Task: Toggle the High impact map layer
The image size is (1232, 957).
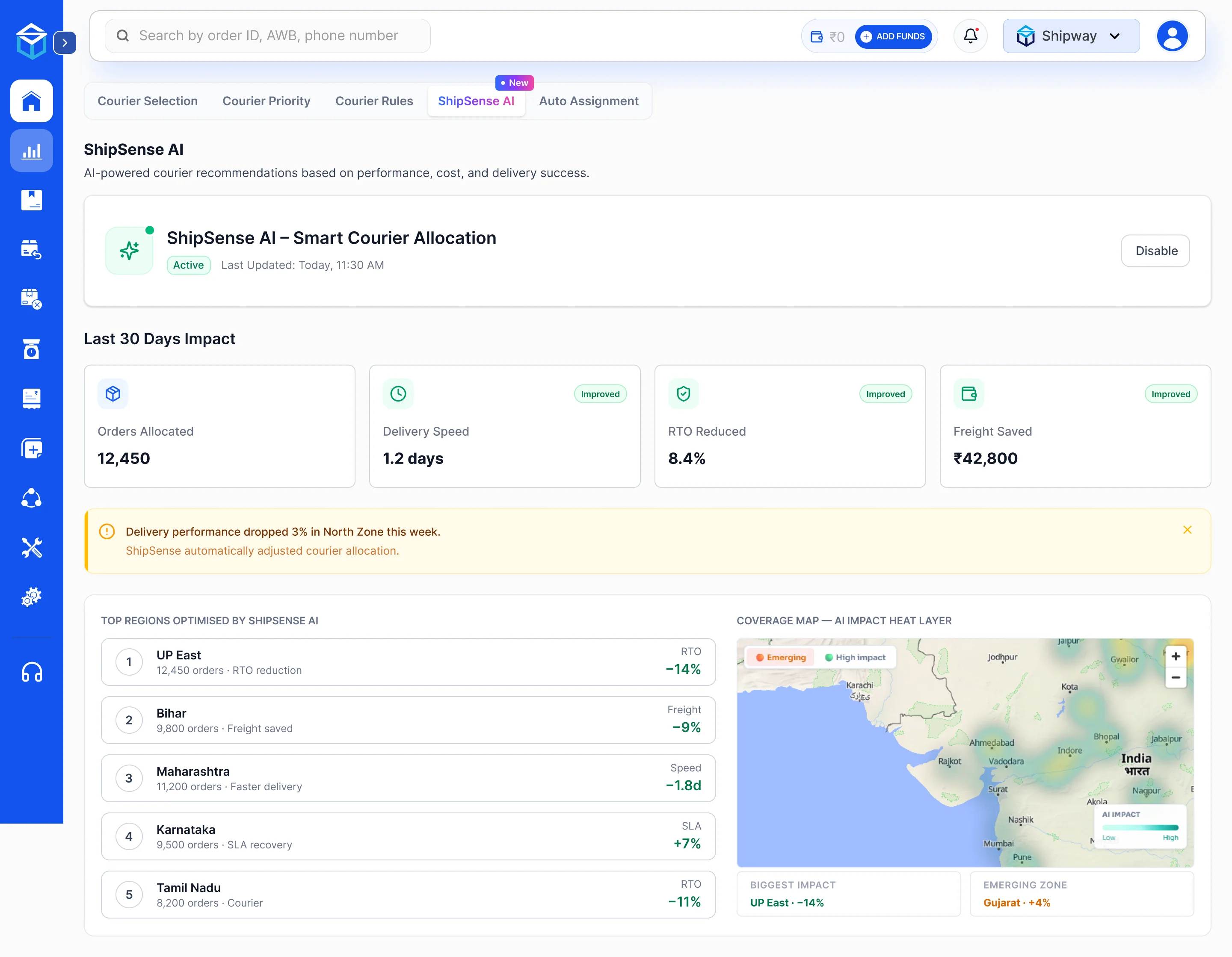Action: [855, 658]
